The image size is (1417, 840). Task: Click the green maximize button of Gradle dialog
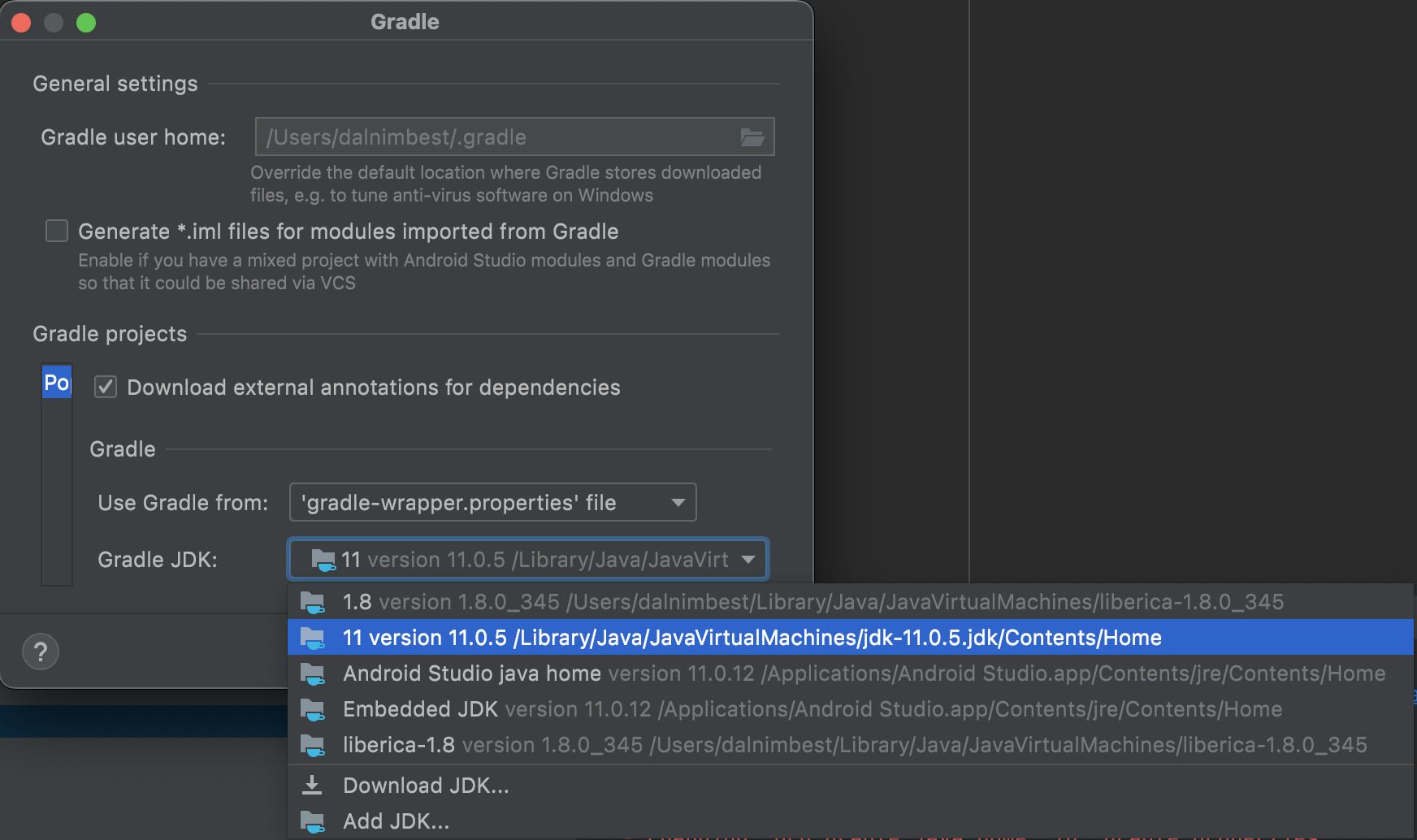point(86,23)
